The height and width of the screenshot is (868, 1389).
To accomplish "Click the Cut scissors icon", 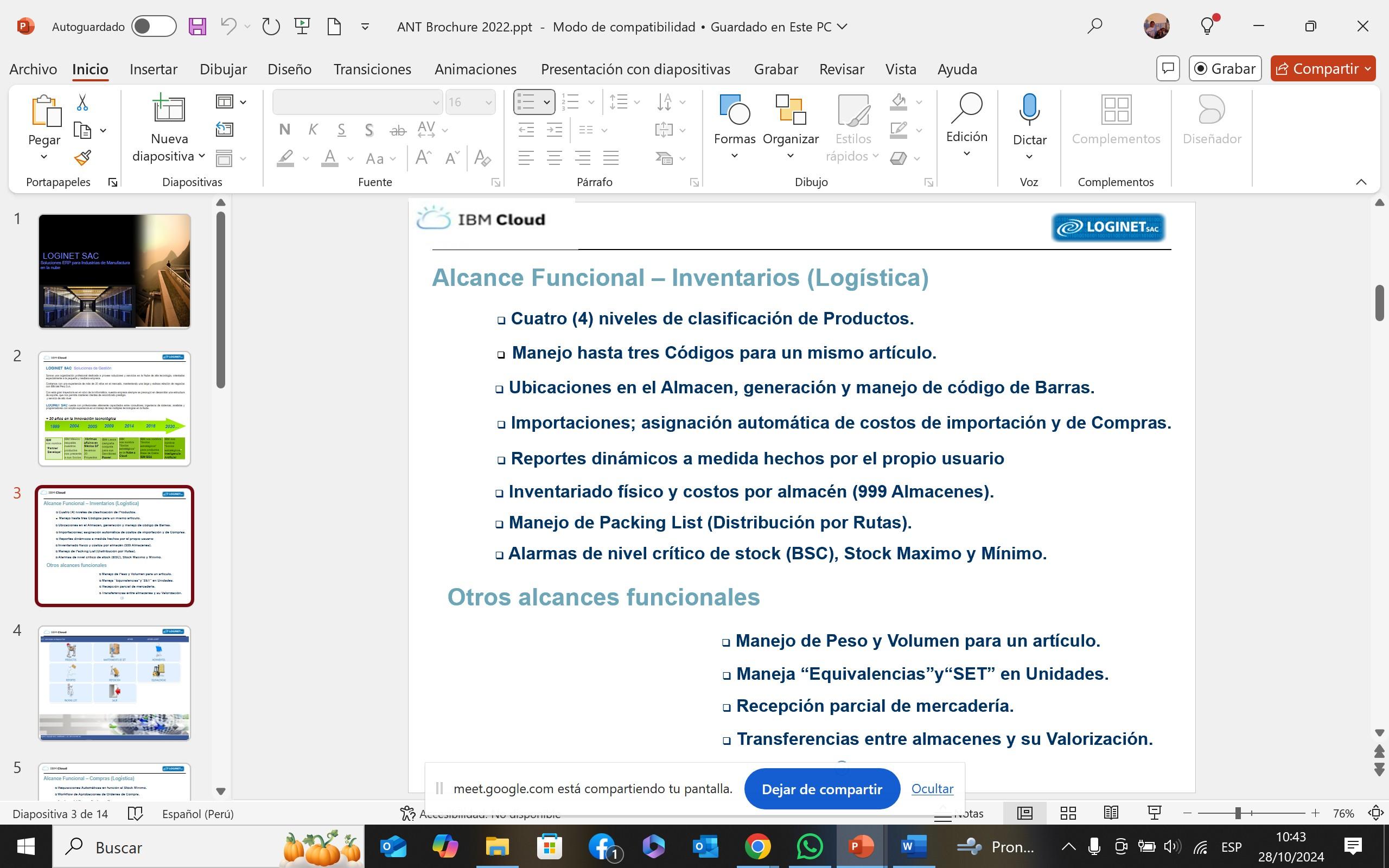I will 82,103.
